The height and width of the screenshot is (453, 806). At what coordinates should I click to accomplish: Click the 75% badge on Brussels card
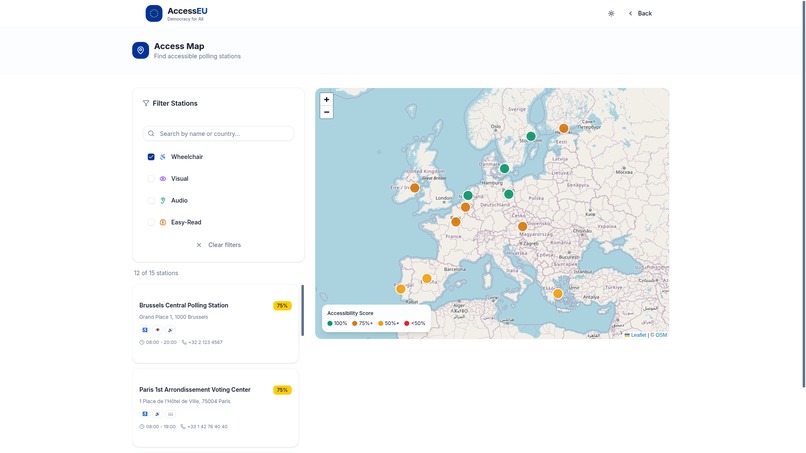pyautogui.click(x=282, y=306)
